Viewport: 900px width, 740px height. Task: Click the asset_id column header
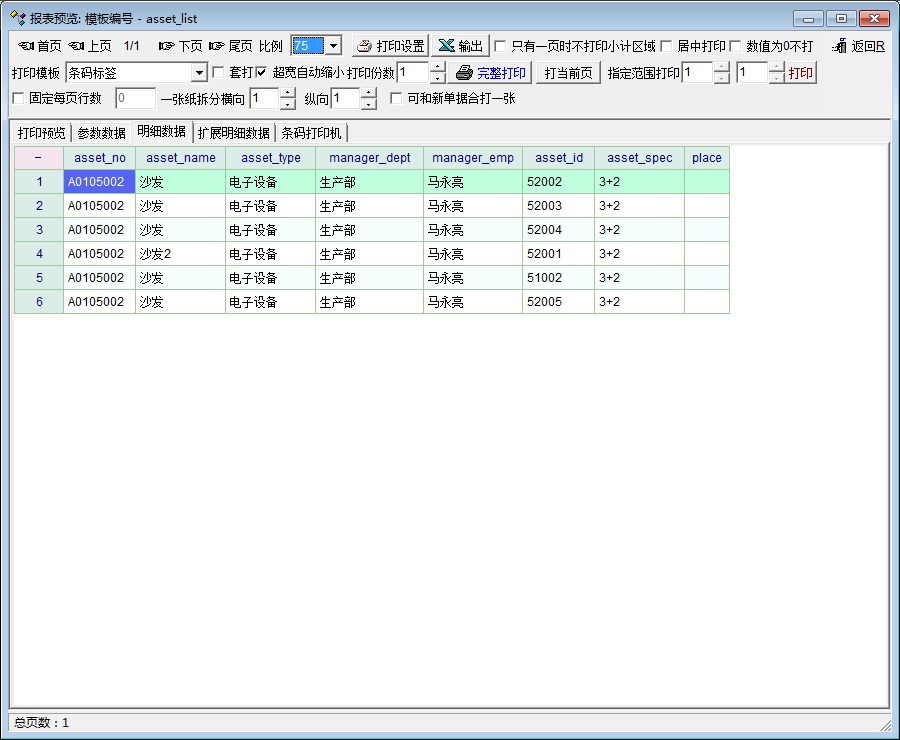point(558,158)
